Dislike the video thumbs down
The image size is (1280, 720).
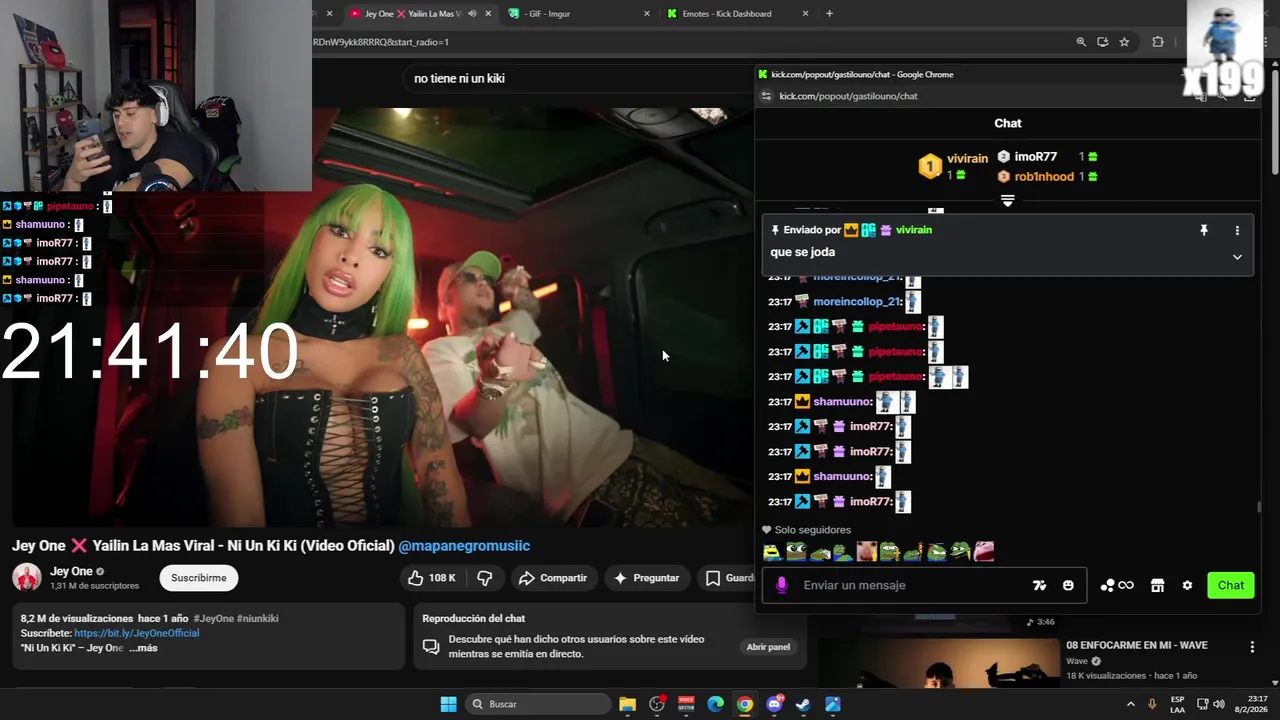(x=485, y=578)
